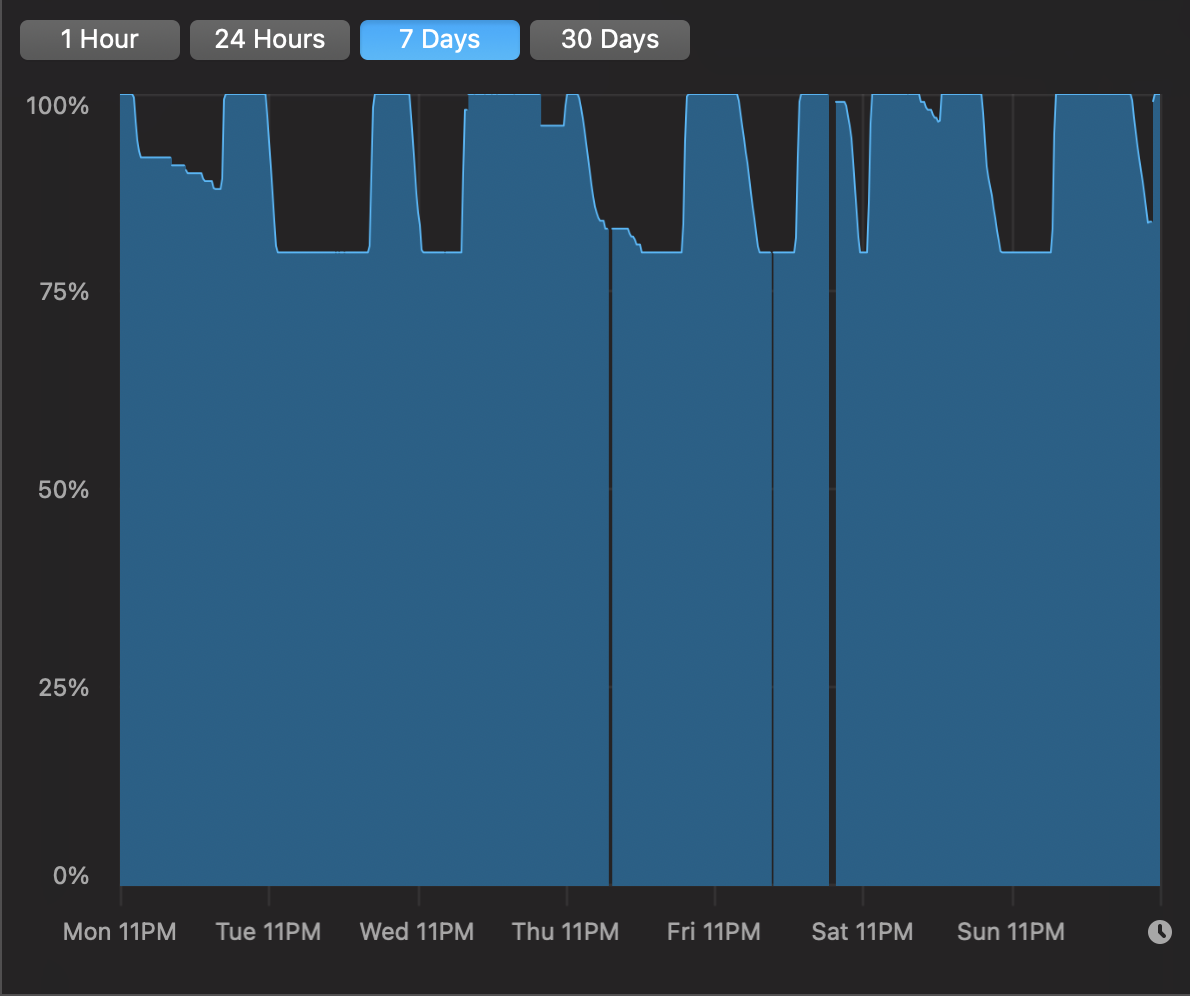This screenshot has height=996, width=1190.
Task: Click the Thu 11PM time label
Action: [x=565, y=931]
